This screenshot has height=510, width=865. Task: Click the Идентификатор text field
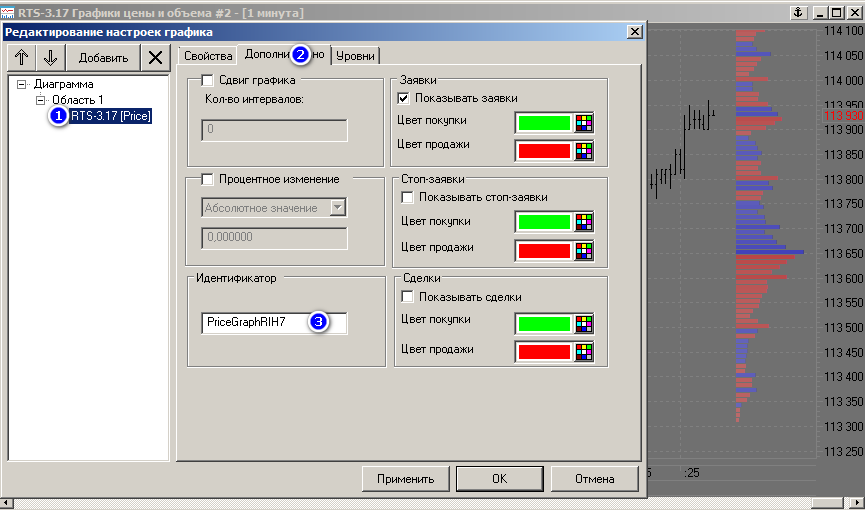point(273,323)
